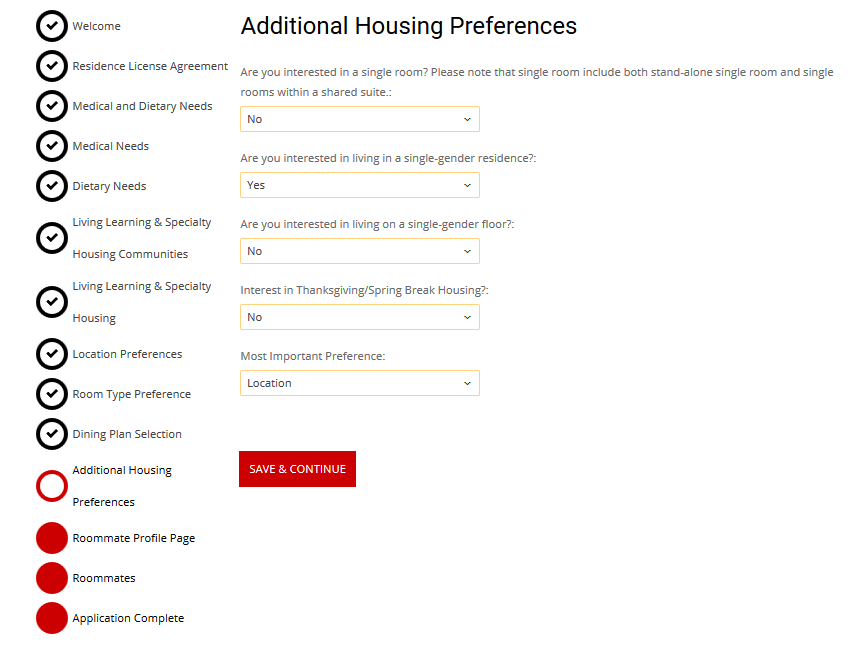
Task: Navigate to Medical and Dietary Needs step
Action: point(142,106)
